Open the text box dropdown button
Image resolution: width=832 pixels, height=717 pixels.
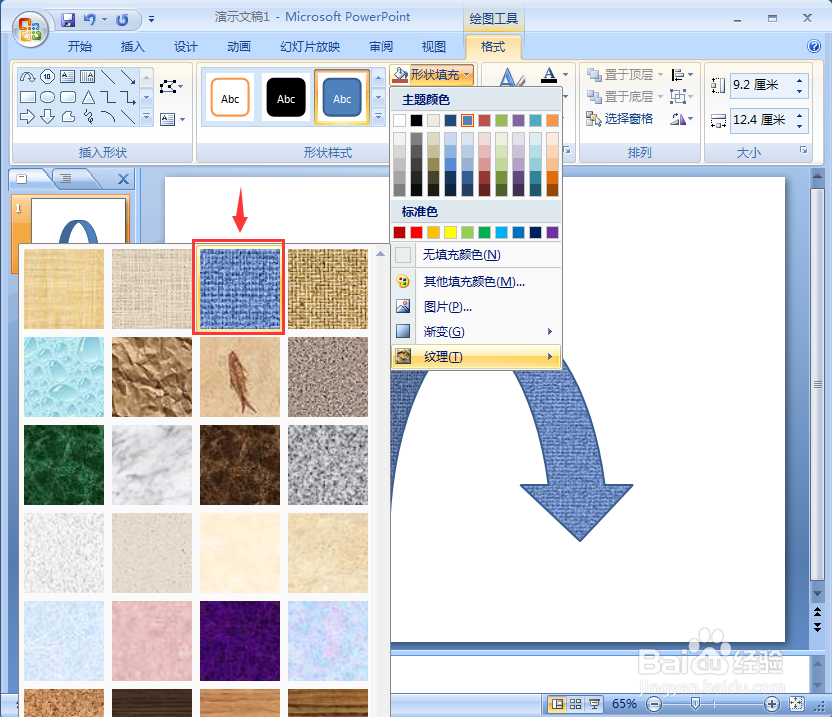[172, 119]
